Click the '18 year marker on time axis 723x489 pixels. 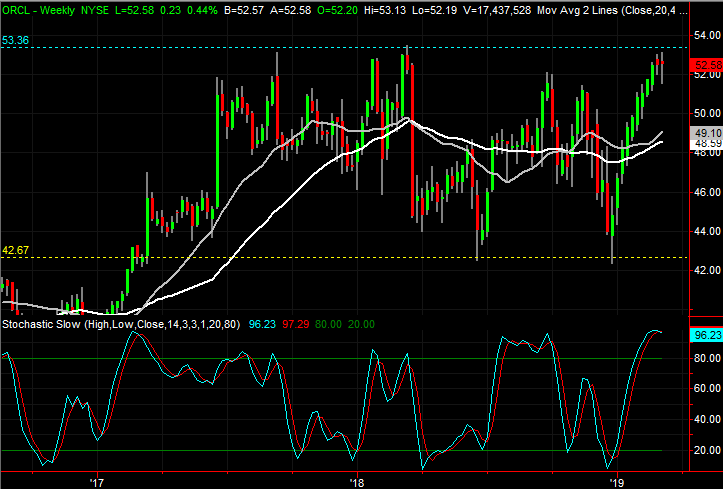pyautogui.click(x=357, y=480)
